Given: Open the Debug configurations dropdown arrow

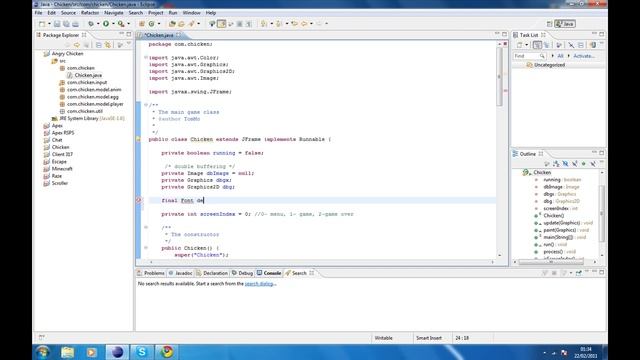Looking at the screenshot, I should click(98, 24).
